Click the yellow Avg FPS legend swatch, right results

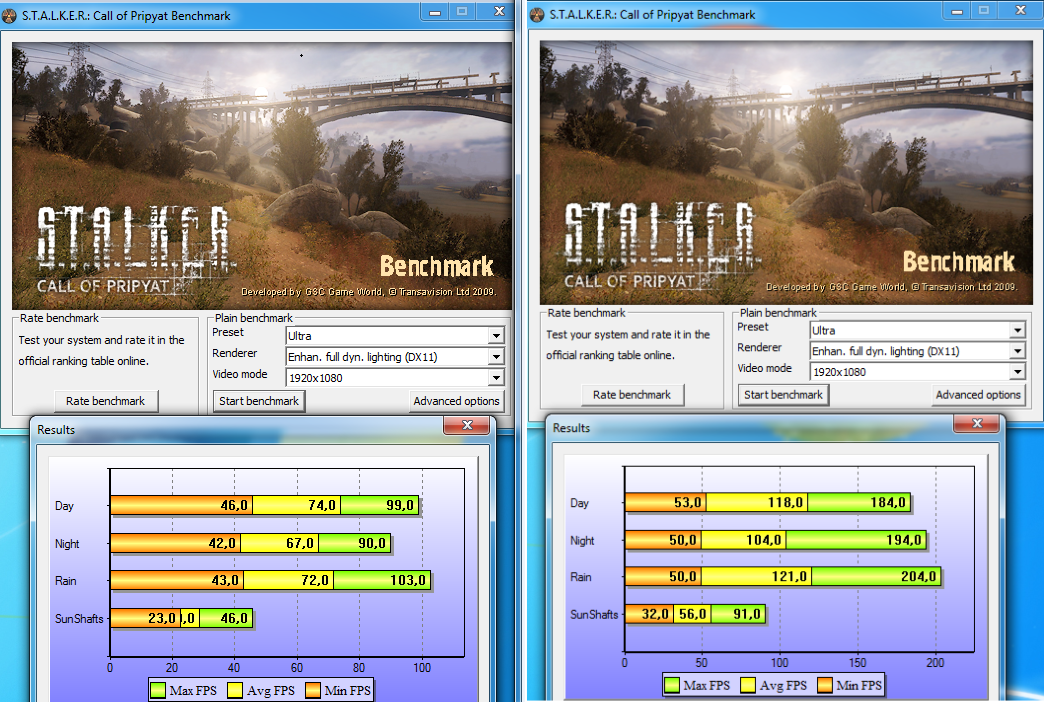[748, 685]
